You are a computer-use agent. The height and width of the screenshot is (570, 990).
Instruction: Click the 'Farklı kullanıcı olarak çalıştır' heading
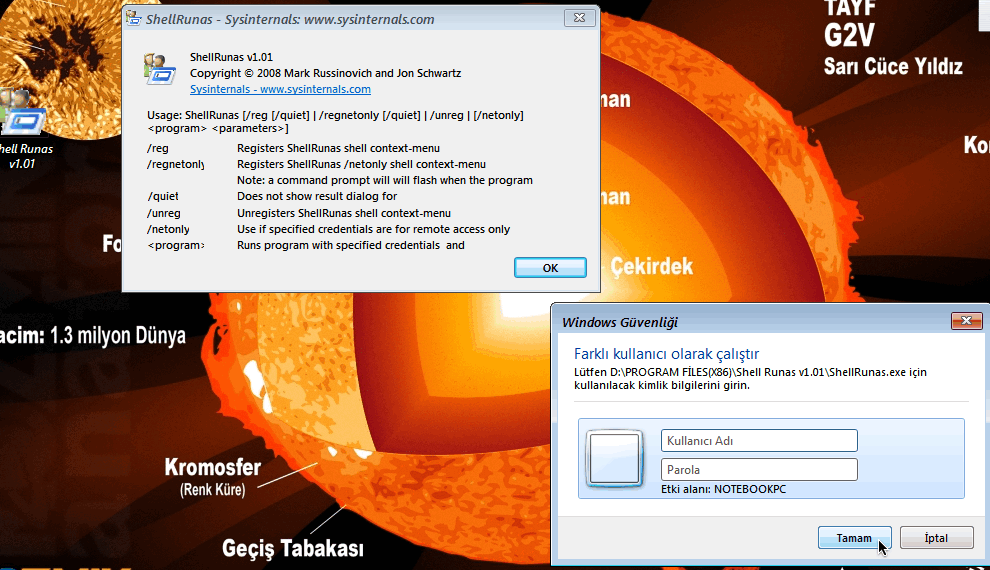click(x=666, y=353)
